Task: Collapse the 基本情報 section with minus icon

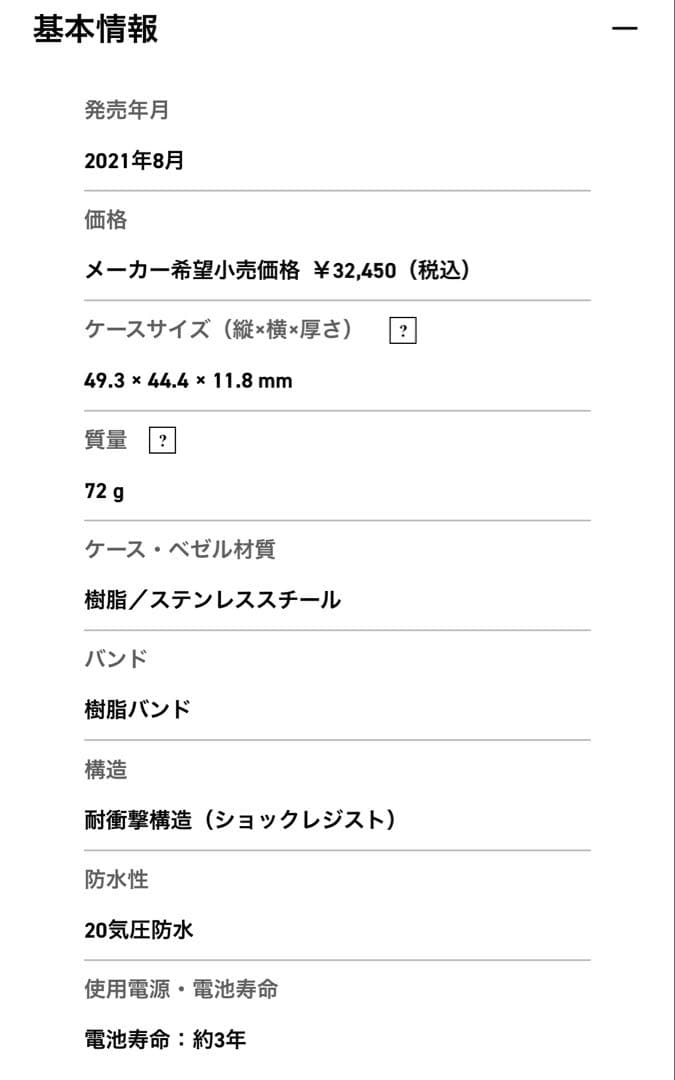Action: pos(624,29)
